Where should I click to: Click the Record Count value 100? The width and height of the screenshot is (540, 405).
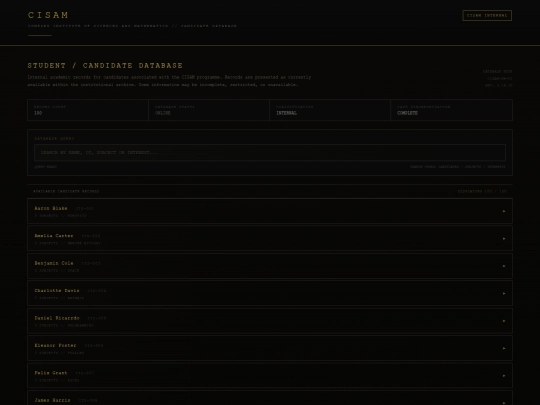[x=38, y=113]
